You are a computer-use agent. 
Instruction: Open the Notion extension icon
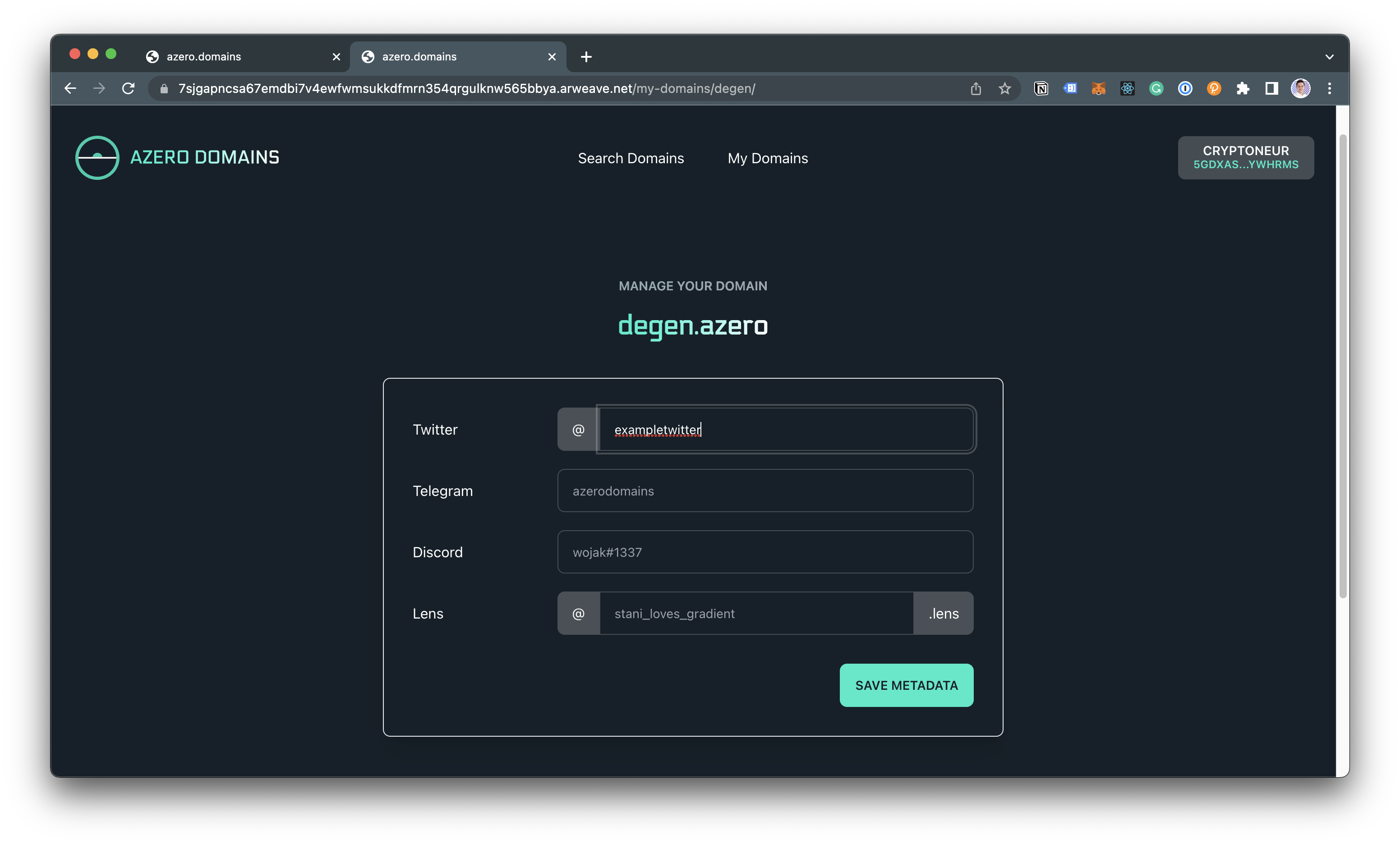click(x=1041, y=89)
